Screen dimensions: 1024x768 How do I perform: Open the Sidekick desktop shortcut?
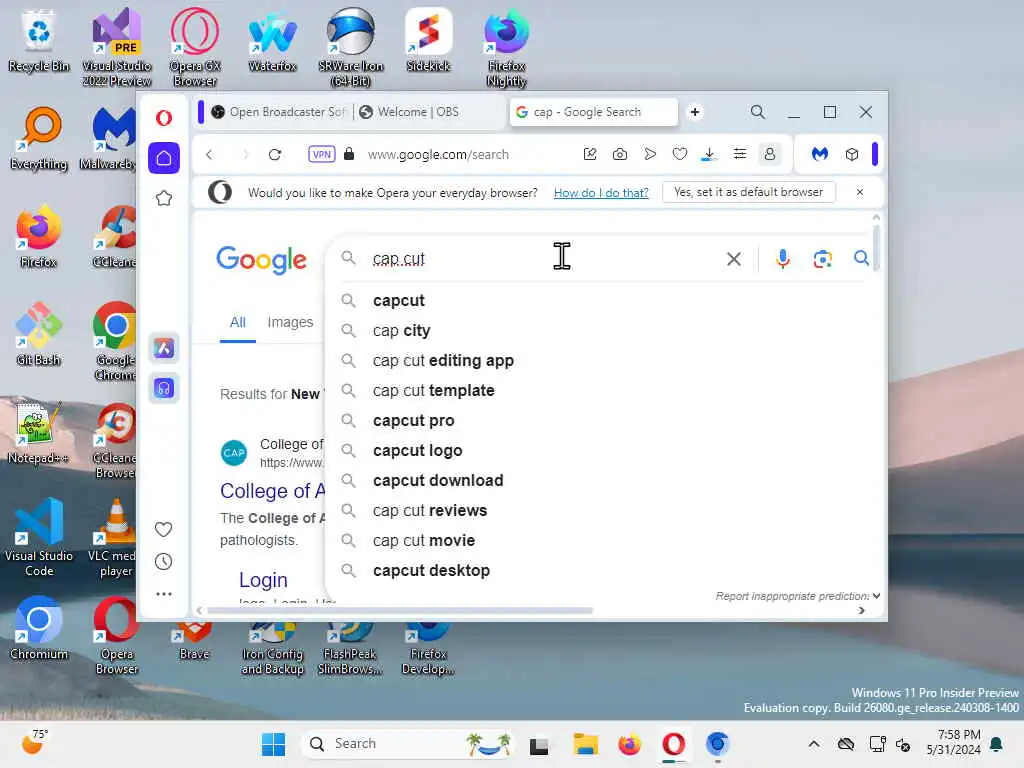click(428, 40)
